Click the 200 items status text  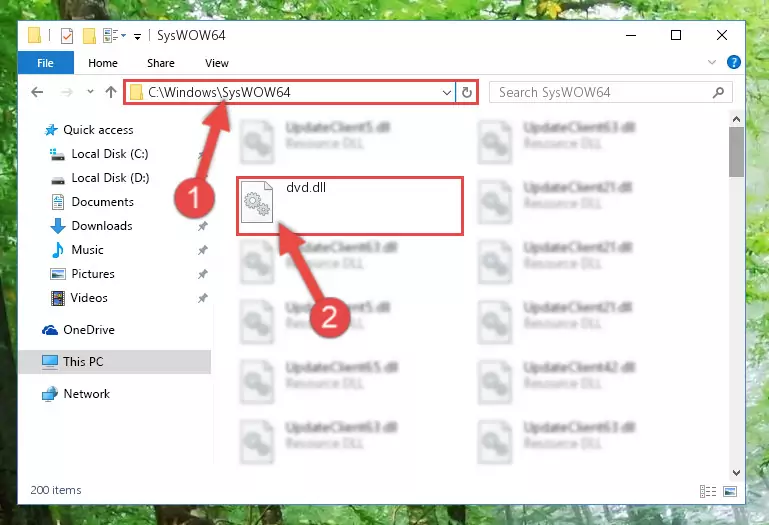click(x=56, y=490)
